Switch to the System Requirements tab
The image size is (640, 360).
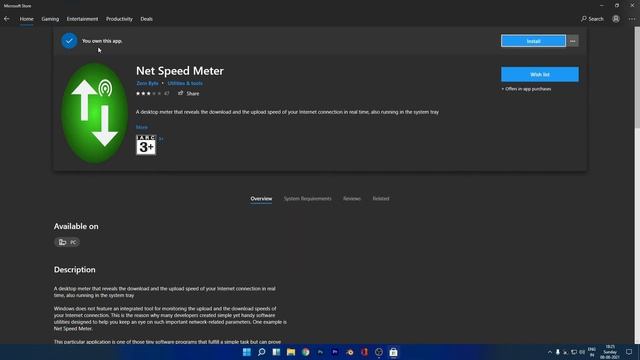tap(308, 199)
